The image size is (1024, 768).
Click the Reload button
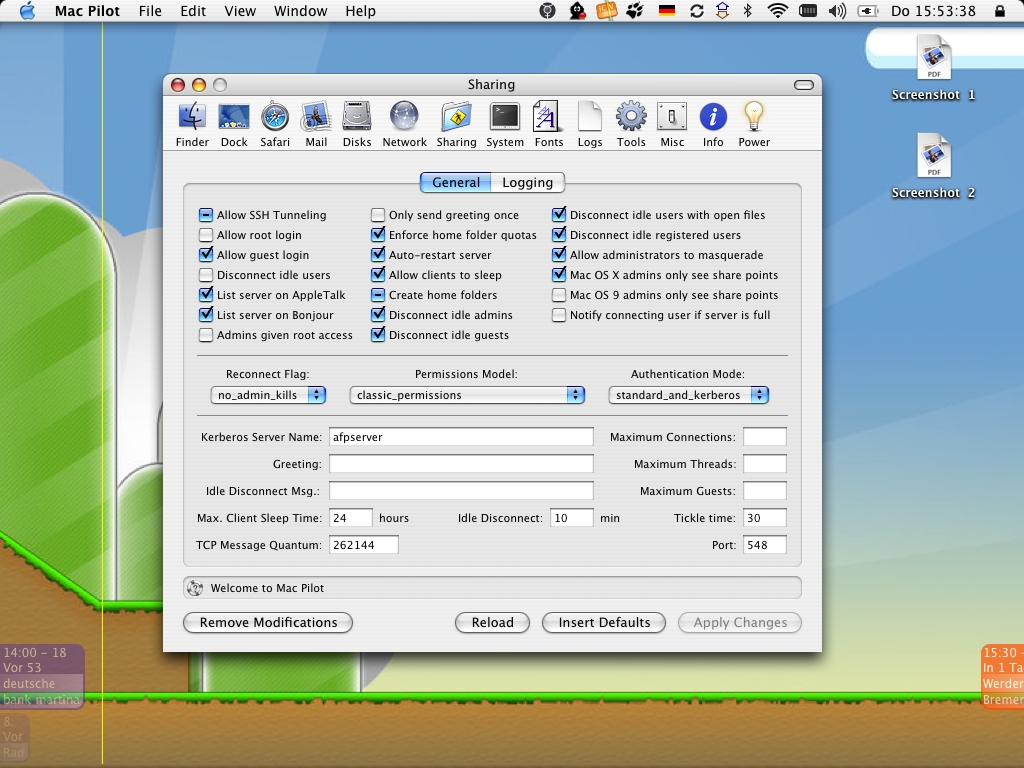pyautogui.click(x=492, y=622)
